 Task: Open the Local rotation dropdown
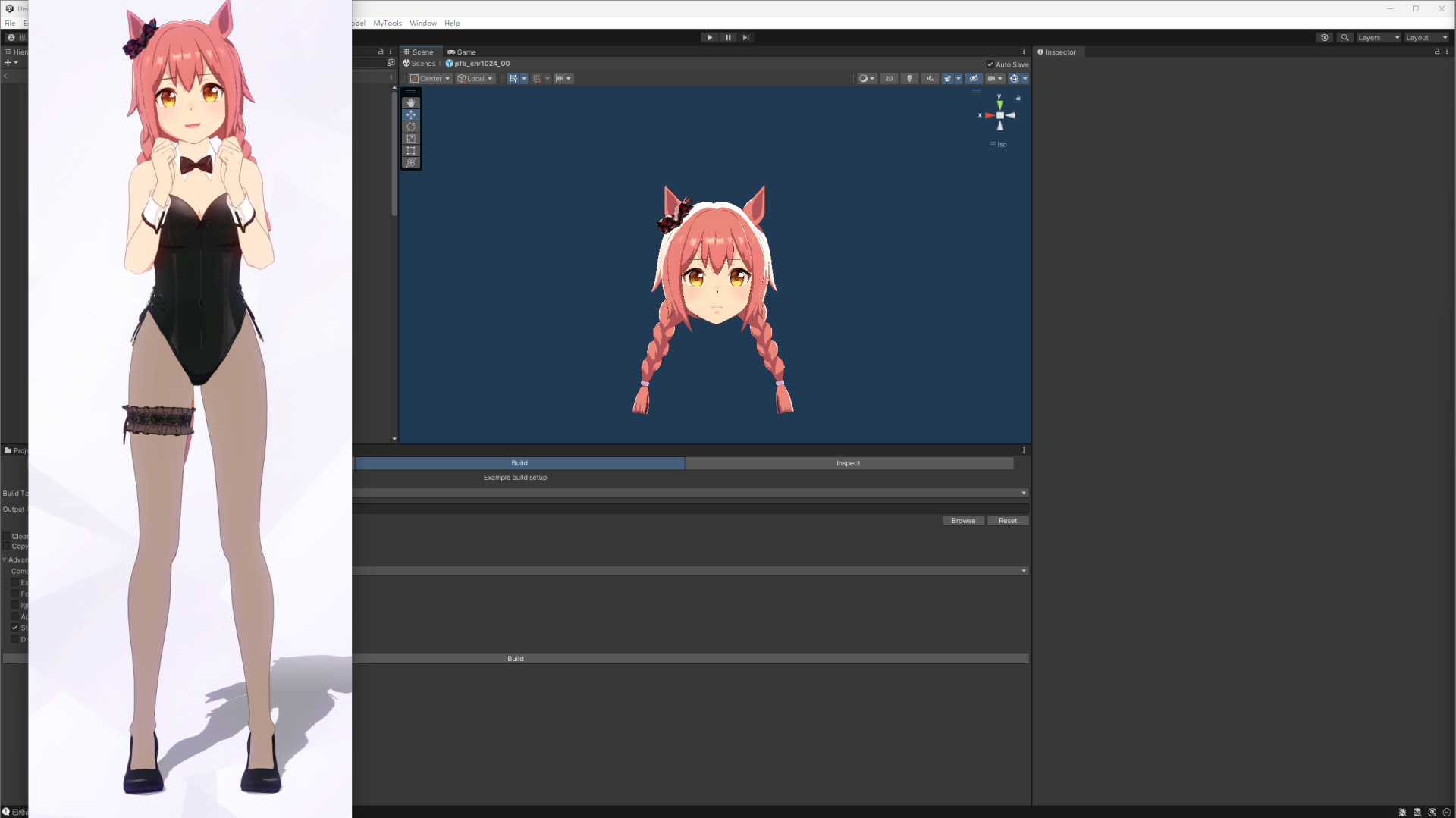tap(475, 78)
